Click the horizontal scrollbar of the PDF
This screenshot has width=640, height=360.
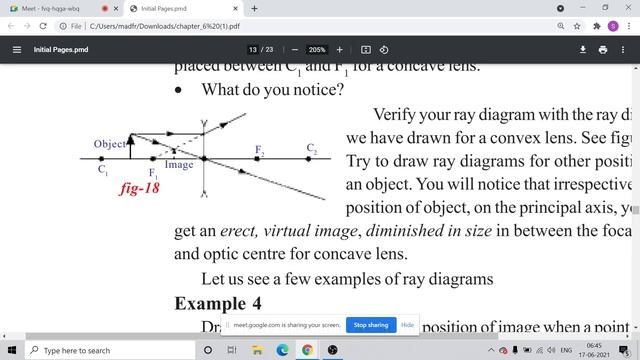point(262,336)
